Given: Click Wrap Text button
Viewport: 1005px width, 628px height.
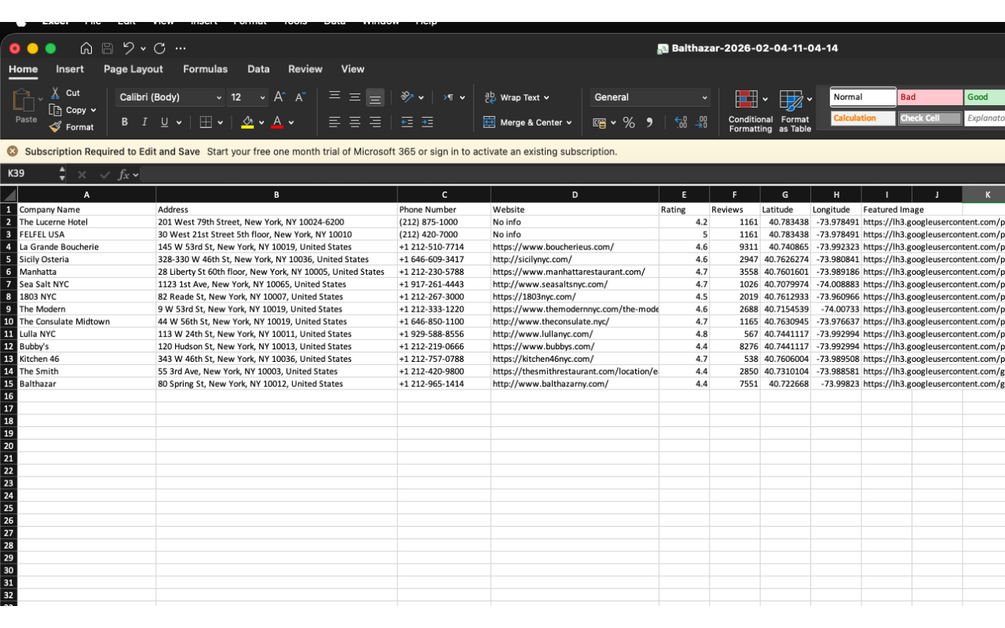Looking at the screenshot, I should (x=517, y=97).
